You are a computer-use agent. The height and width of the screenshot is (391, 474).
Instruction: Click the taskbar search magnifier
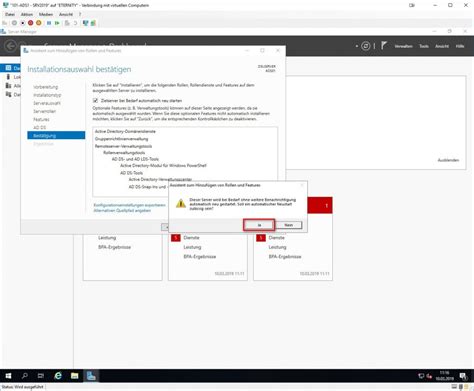tap(24, 376)
